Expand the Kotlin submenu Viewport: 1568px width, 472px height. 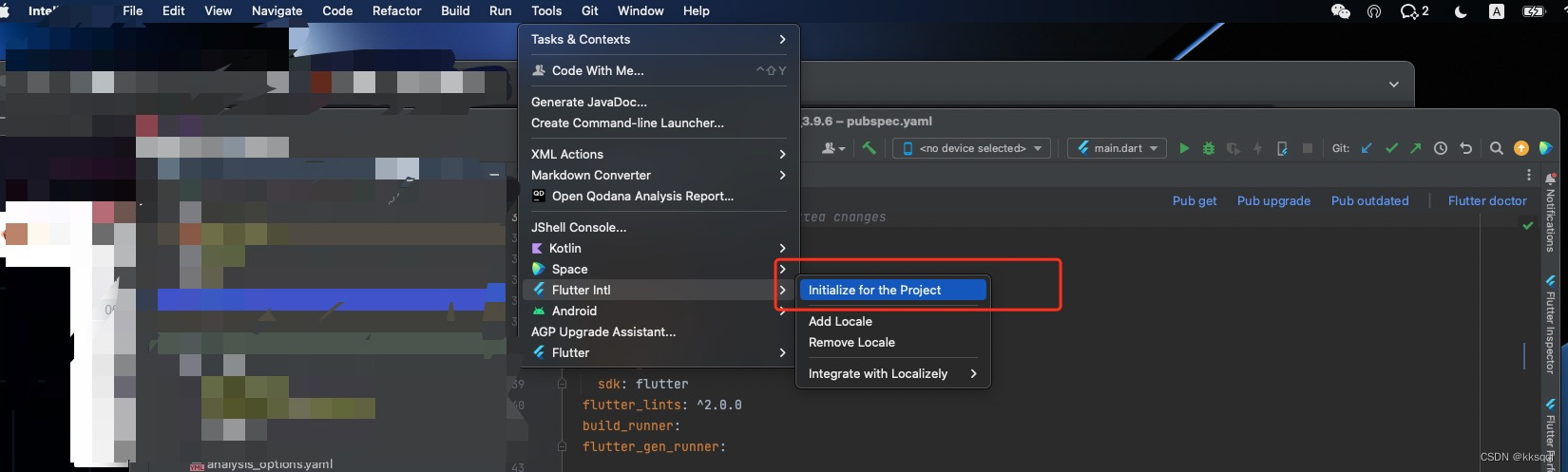pos(660,248)
